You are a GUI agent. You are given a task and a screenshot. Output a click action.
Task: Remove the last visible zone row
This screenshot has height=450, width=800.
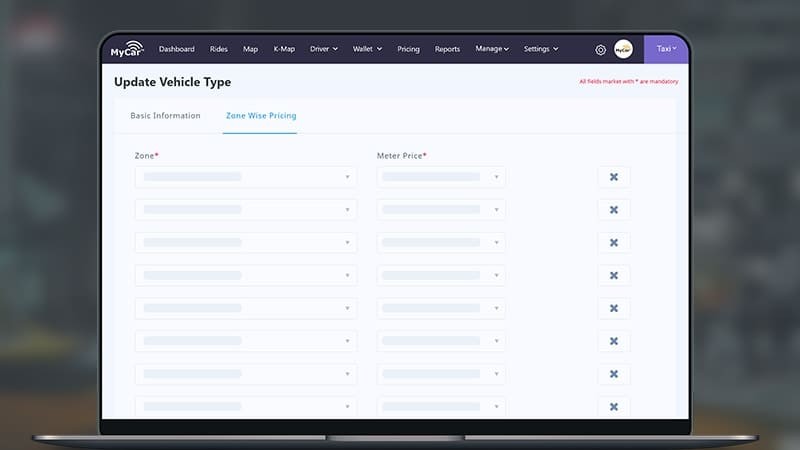tap(614, 406)
